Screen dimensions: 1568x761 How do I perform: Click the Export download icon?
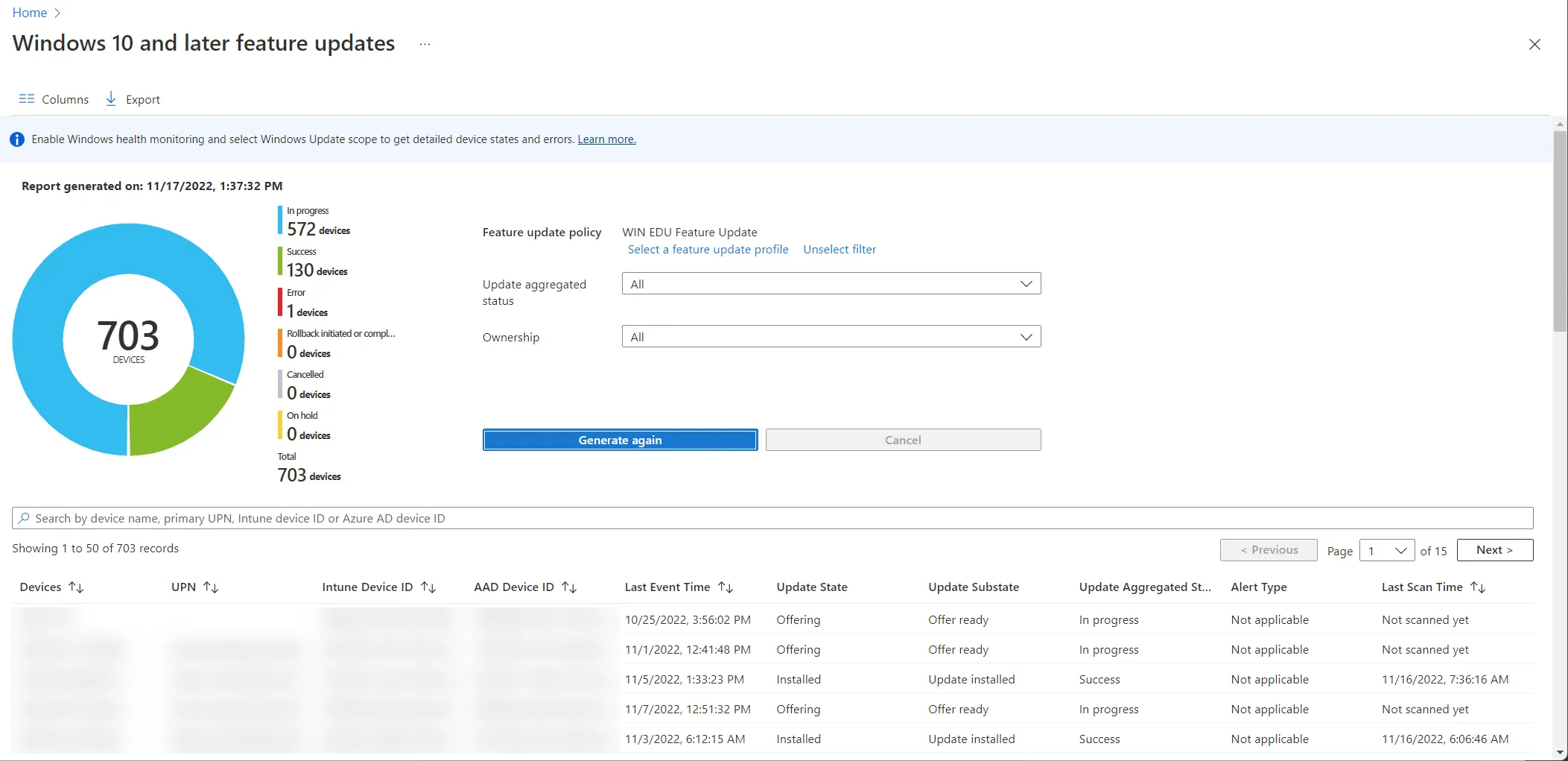[x=111, y=98]
